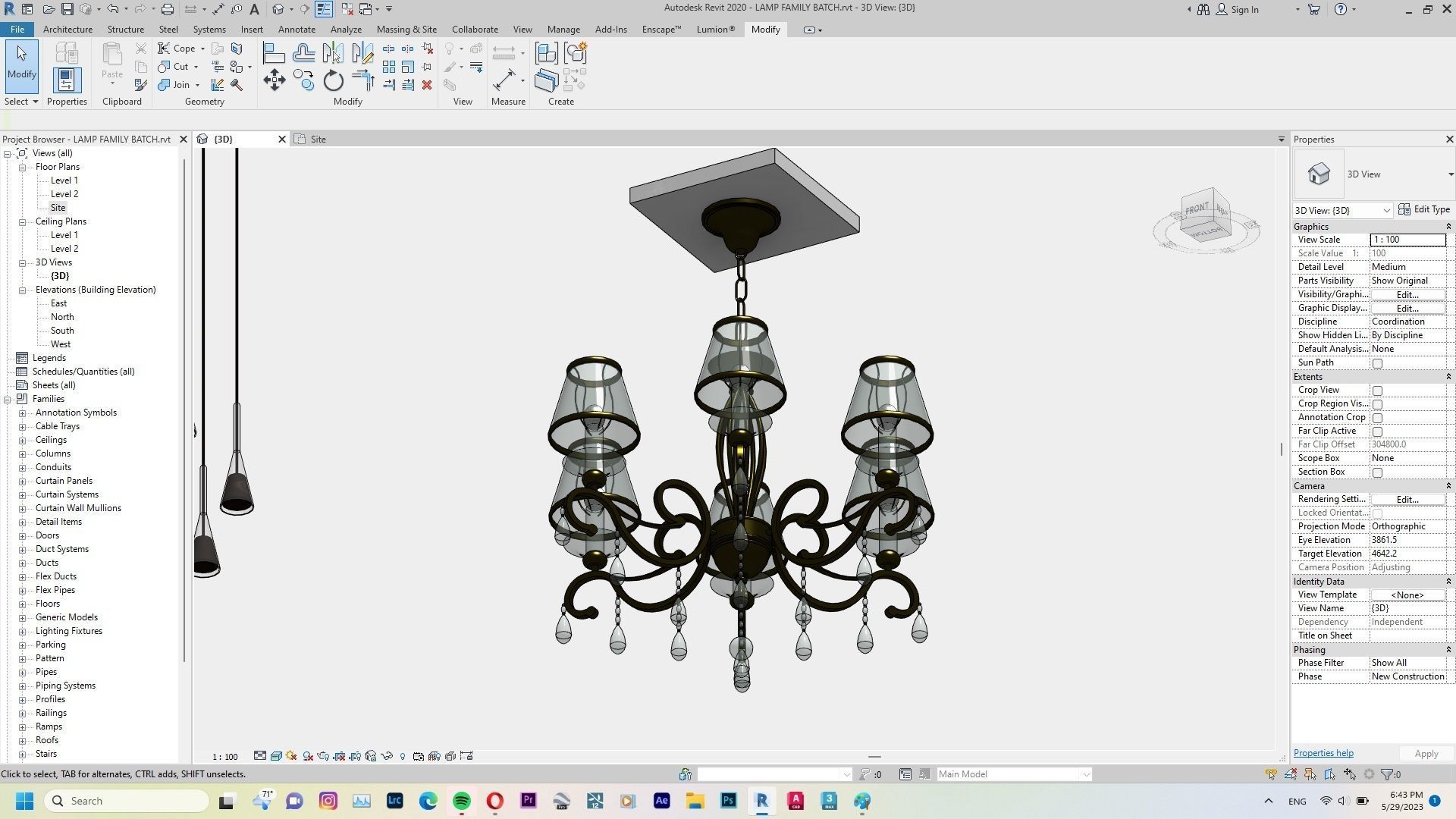Click the red Delete icon

427,85
